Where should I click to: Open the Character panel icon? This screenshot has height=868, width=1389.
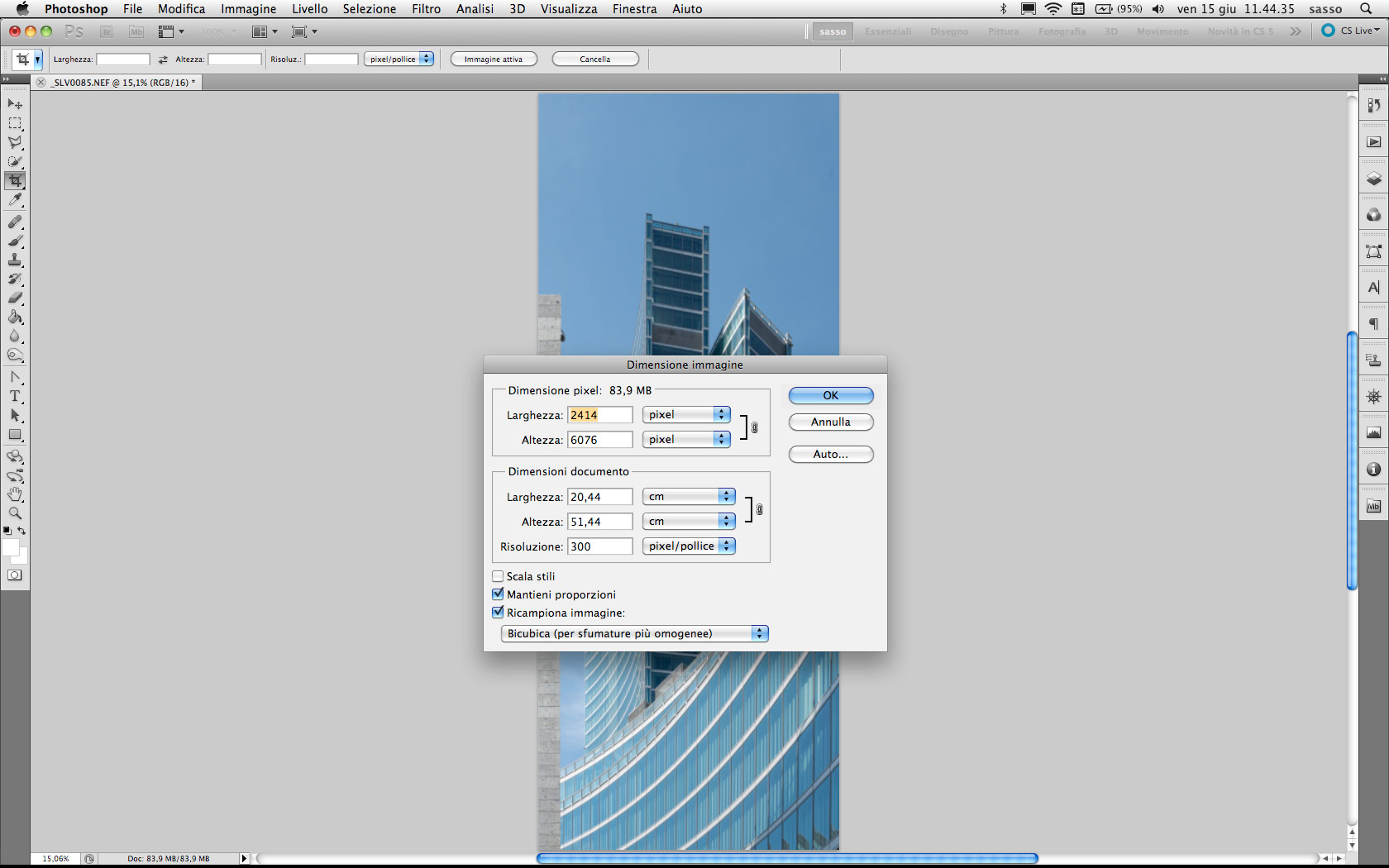coord(1373,288)
